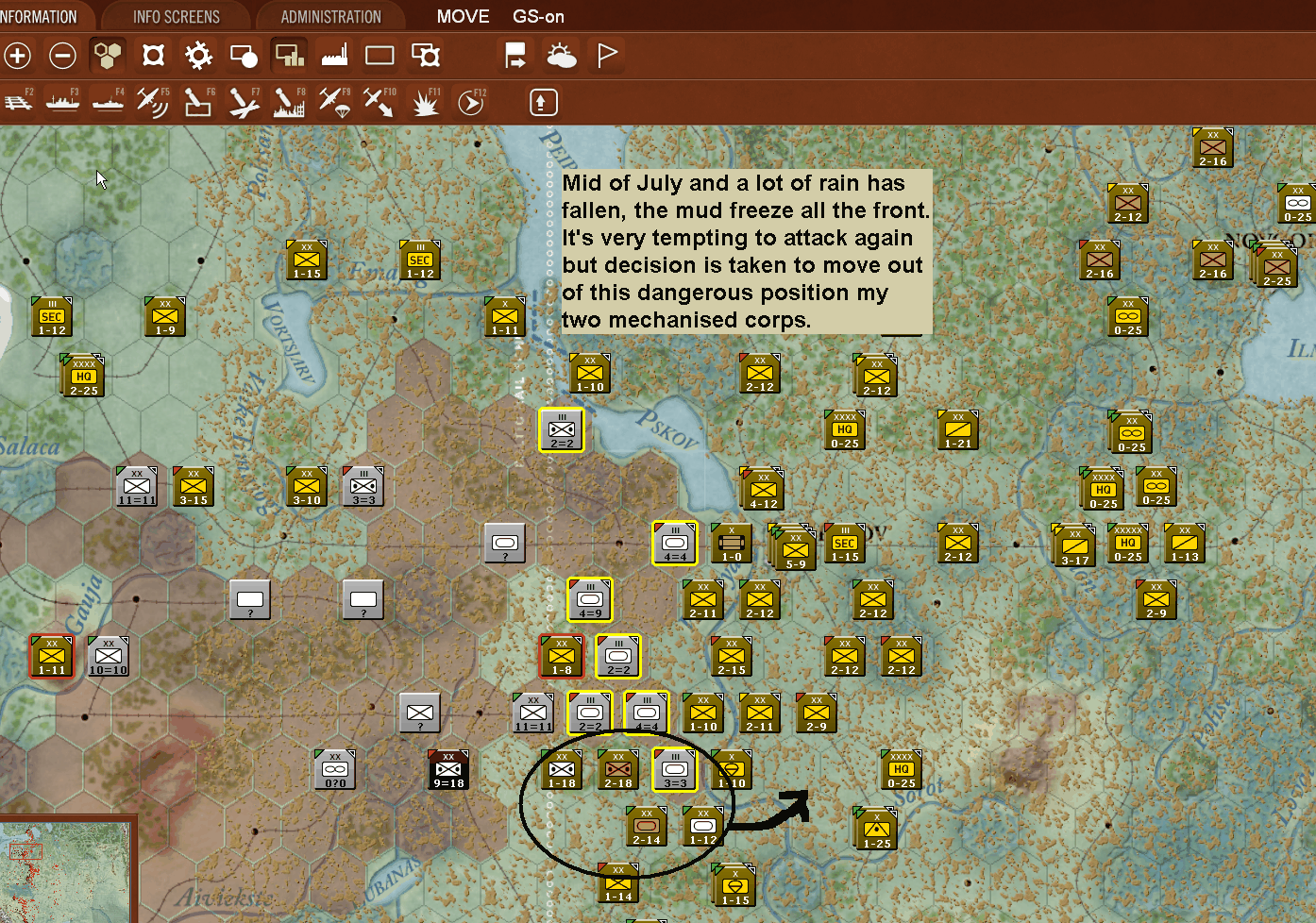Image resolution: width=1316 pixels, height=923 pixels.
Task: Open the INFO SCREENS tab
Action: pyautogui.click(x=177, y=16)
